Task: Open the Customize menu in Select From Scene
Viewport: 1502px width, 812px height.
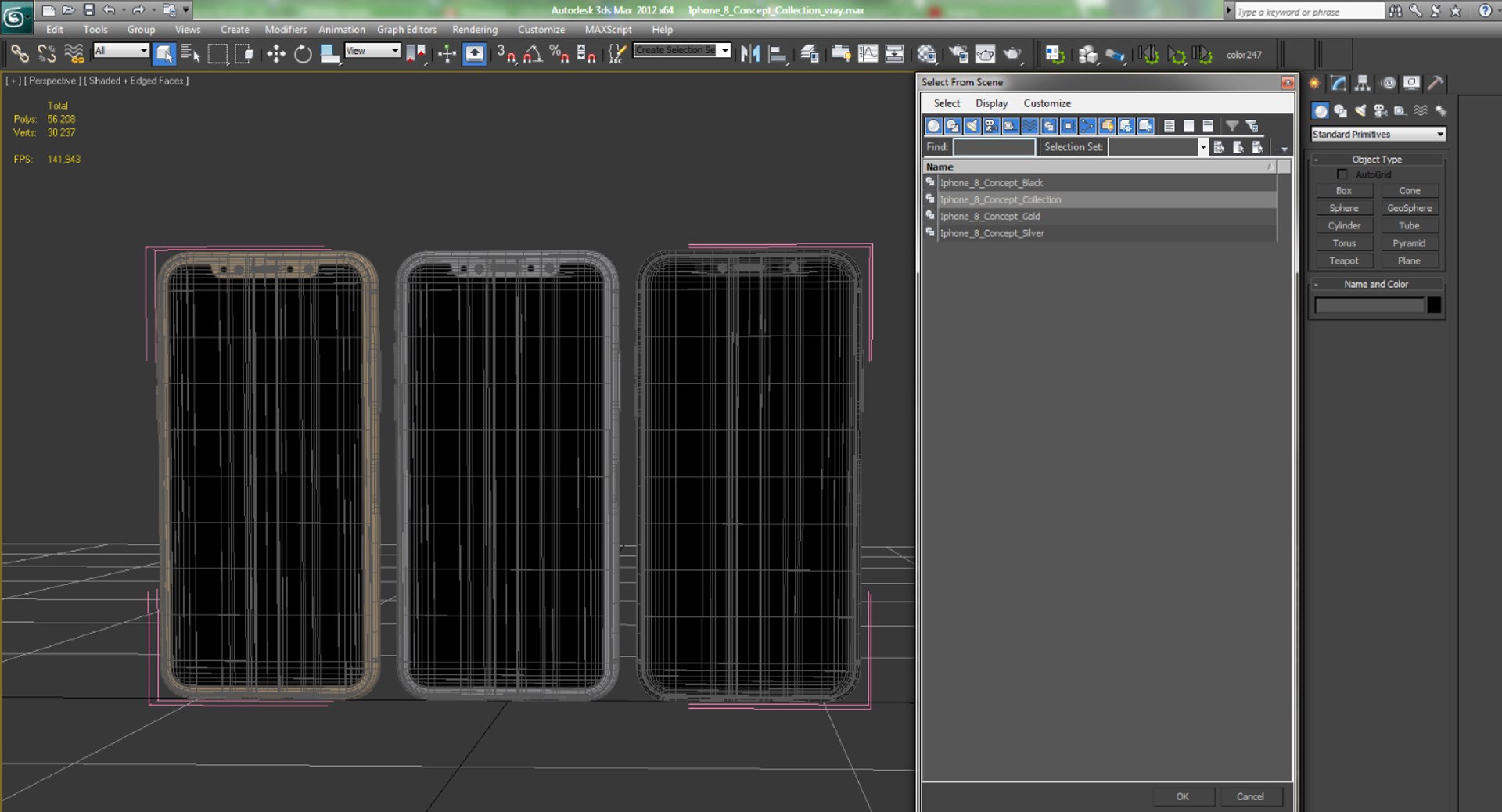Action: click(1047, 103)
